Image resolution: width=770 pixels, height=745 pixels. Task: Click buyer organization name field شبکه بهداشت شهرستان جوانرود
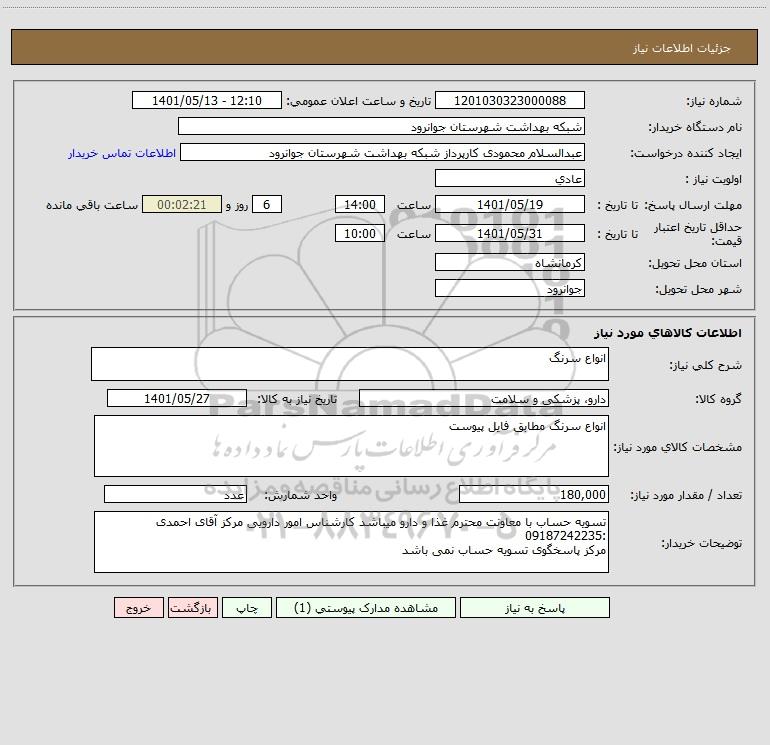tap(381, 126)
